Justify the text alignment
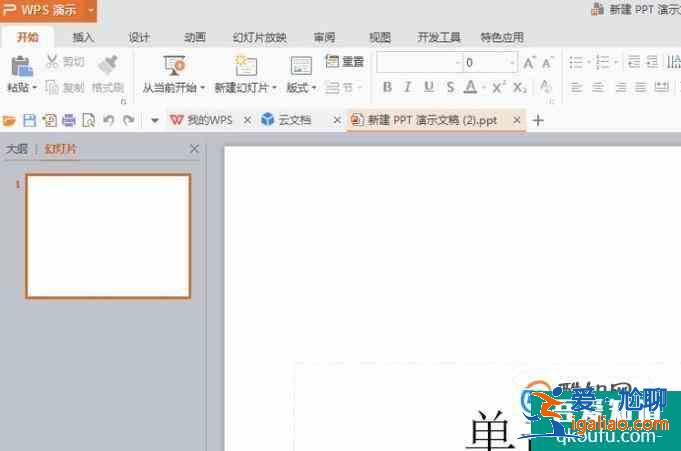The height and width of the screenshot is (451, 681). 641,87
